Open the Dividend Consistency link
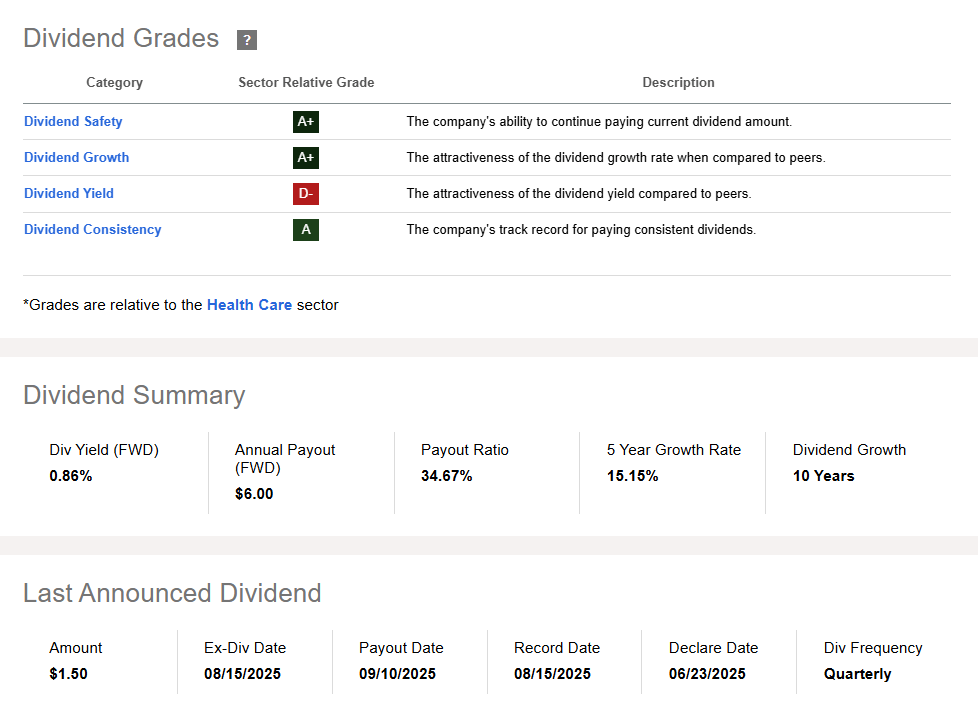The image size is (978, 703). pyautogui.click(x=92, y=229)
